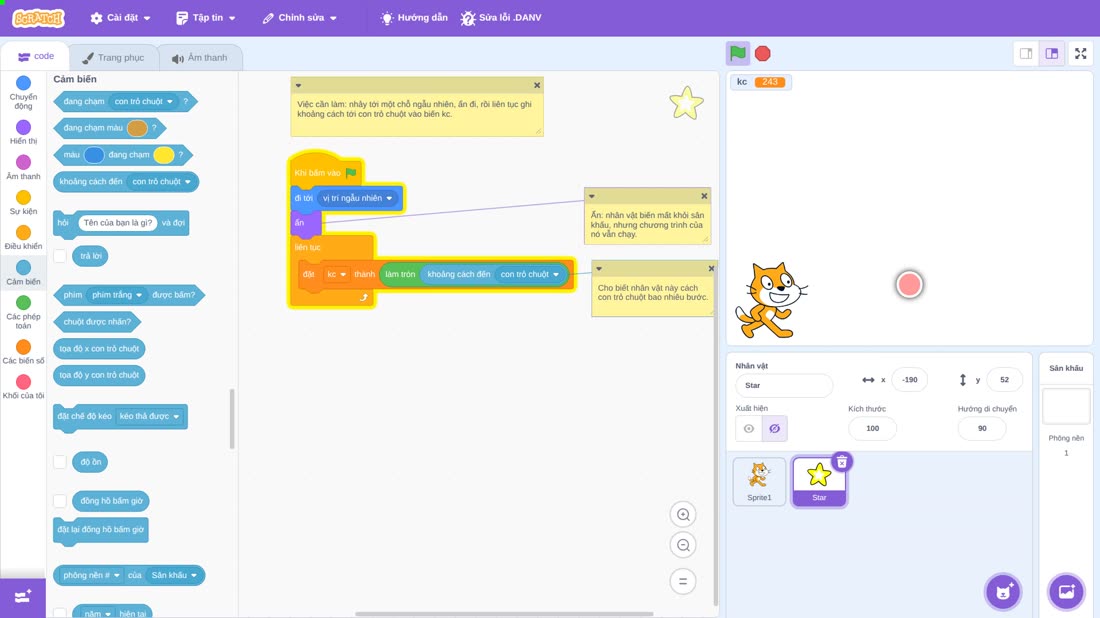Select the Hiển thị block category

pos(23,132)
